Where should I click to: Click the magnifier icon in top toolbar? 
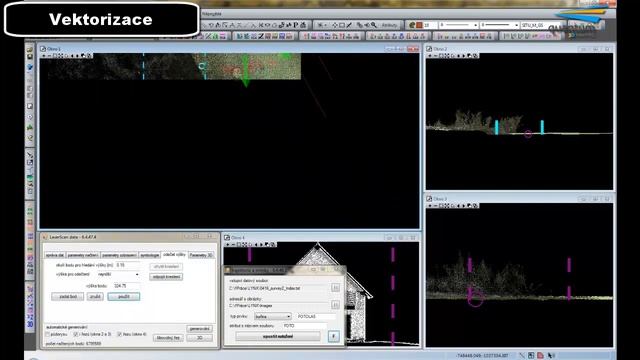click(x=373, y=25)
